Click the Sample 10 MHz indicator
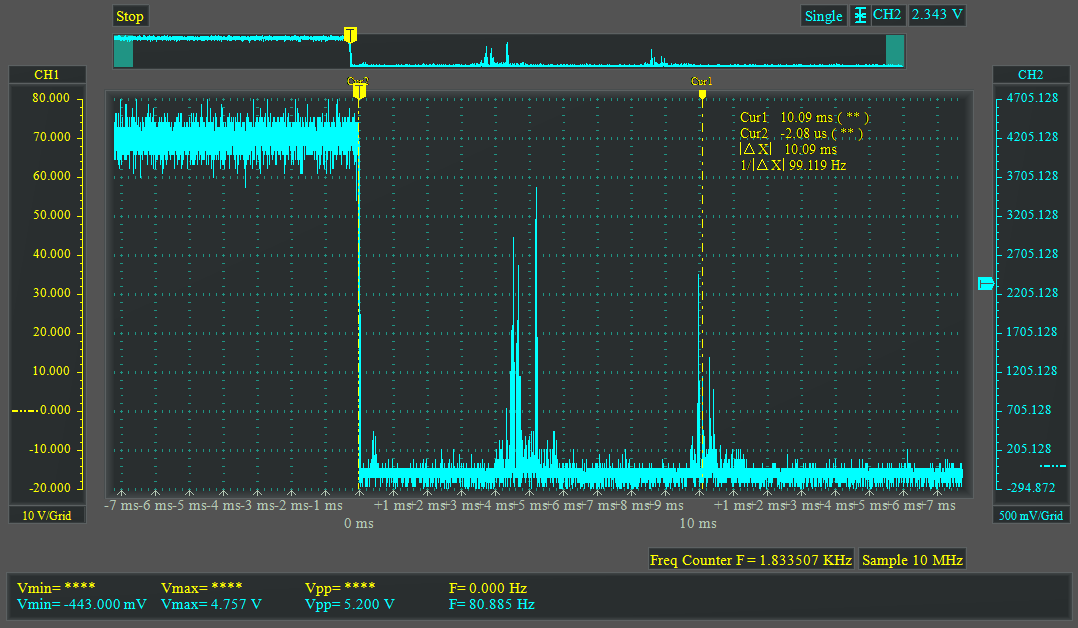Screen dimensions: 1078x628 [x=912, y=560]
